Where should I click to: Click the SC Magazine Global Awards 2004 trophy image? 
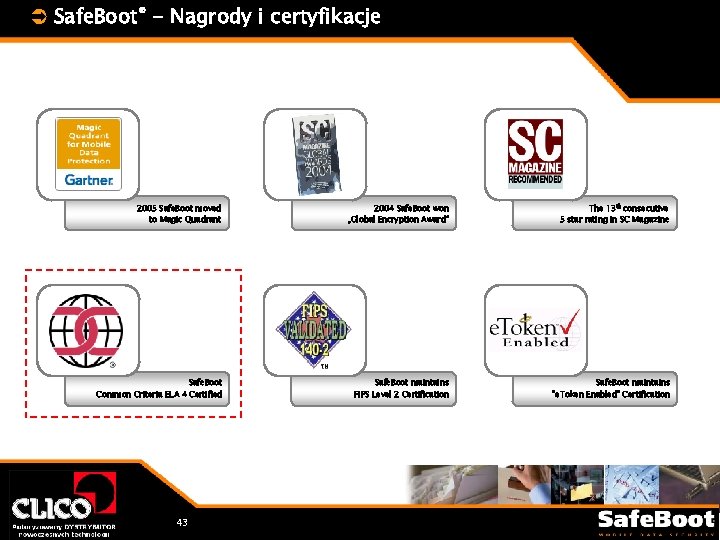point(317,154)
